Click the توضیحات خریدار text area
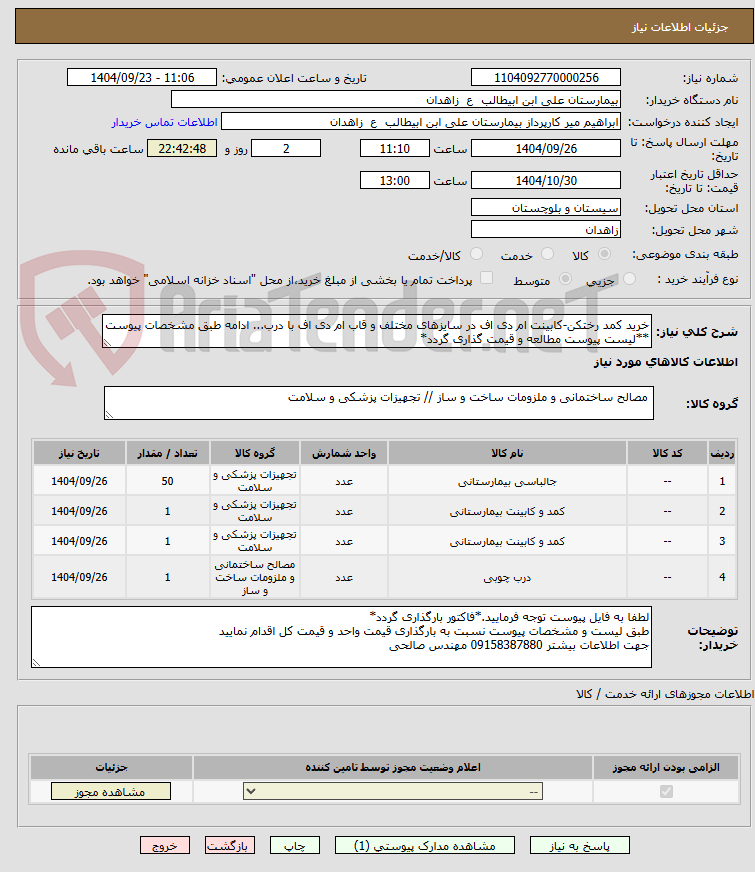Viewport: 755px width, 872px height. (341, 637)
